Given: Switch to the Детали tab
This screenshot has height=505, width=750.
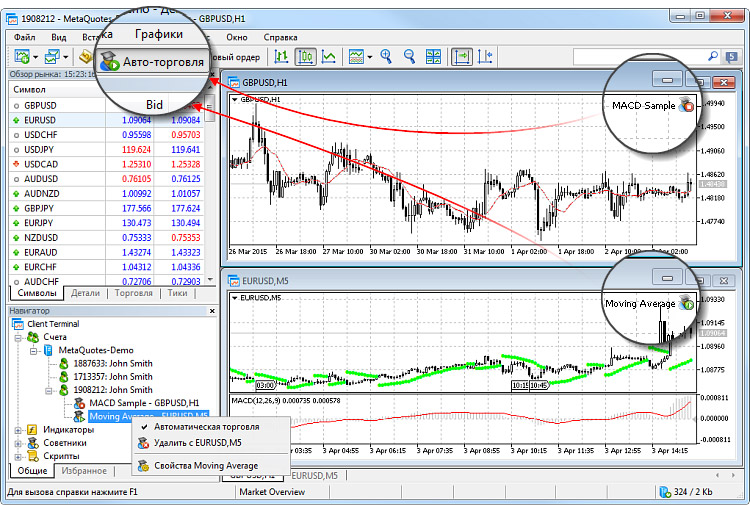Looking at the screenshot, I should (85, 293).
